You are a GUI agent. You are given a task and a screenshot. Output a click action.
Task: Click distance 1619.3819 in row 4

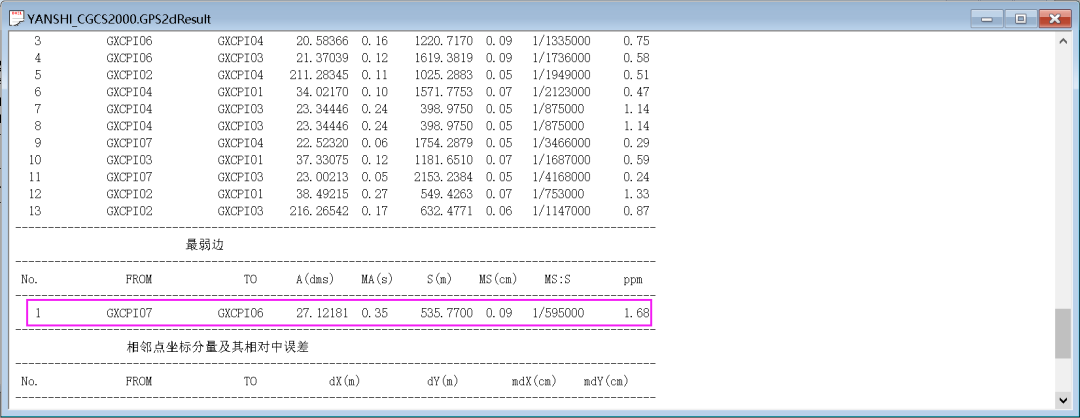point(444,58)
